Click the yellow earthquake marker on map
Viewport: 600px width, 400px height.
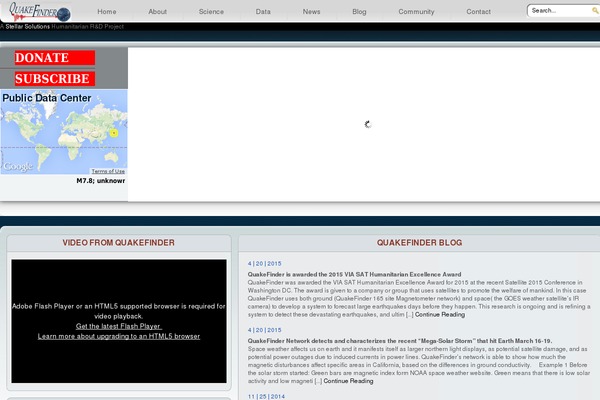click(x=114, y=133)
